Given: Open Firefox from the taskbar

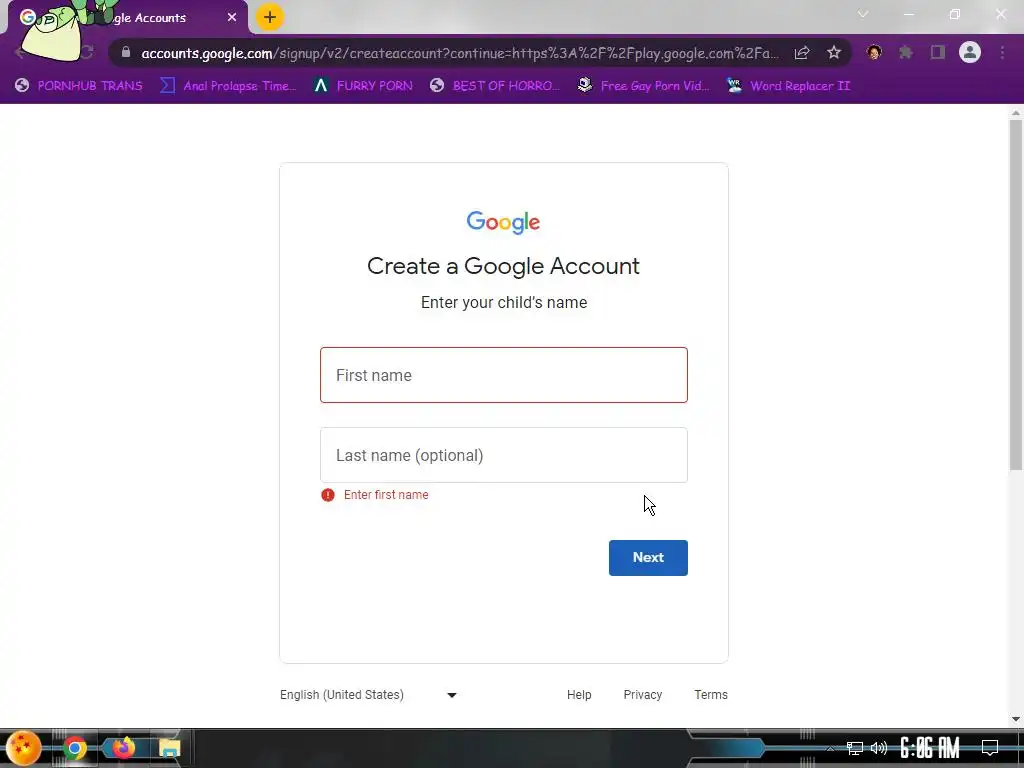Looking at the screenshot, I should point(122,748).
